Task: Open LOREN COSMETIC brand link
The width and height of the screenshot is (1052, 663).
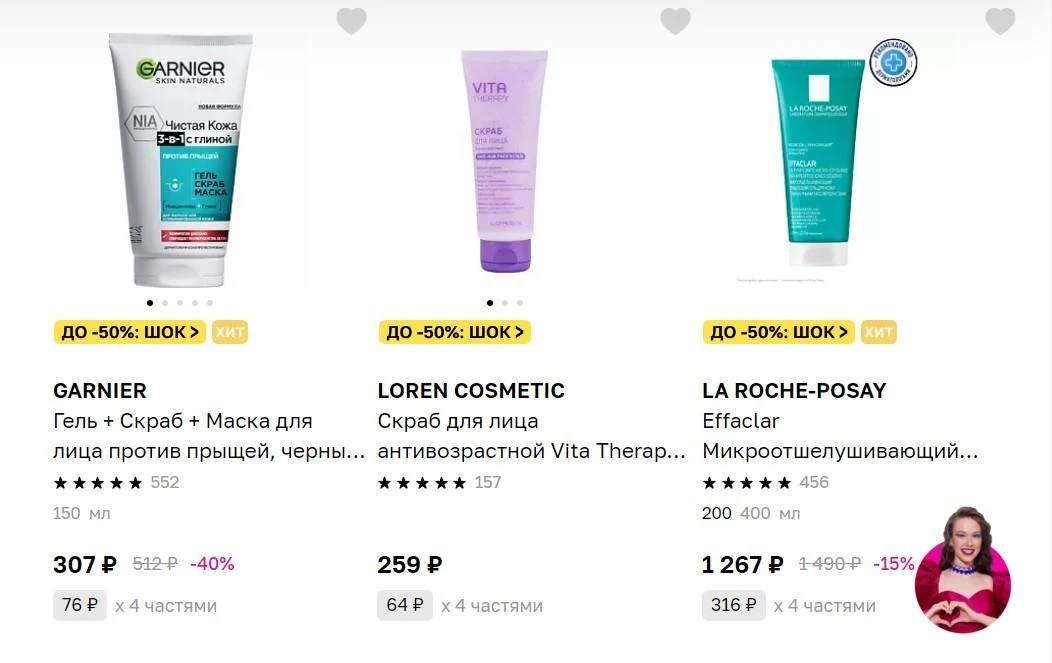Action: 471,391
